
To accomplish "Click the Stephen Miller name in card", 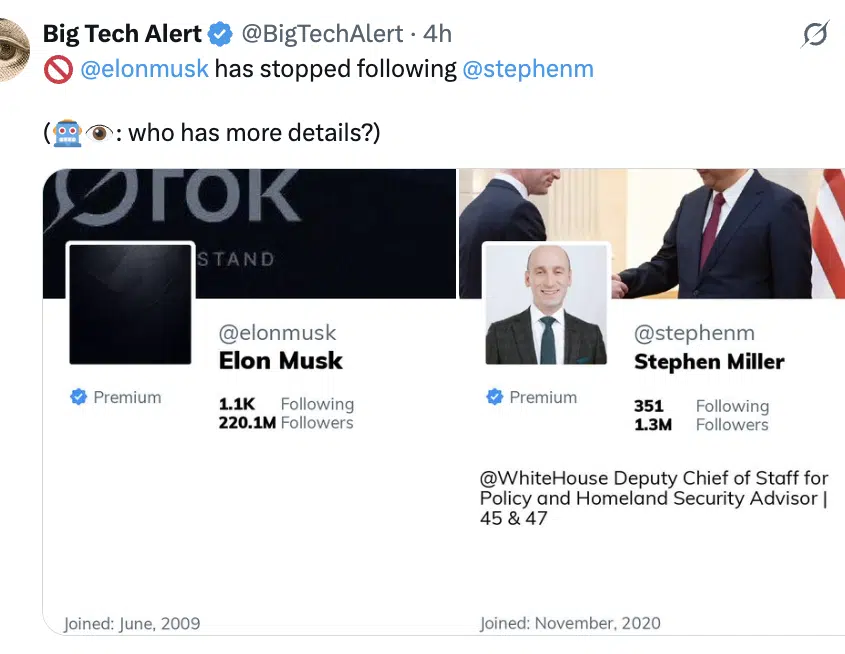I will pyautogui.click(x=709, y=361).
